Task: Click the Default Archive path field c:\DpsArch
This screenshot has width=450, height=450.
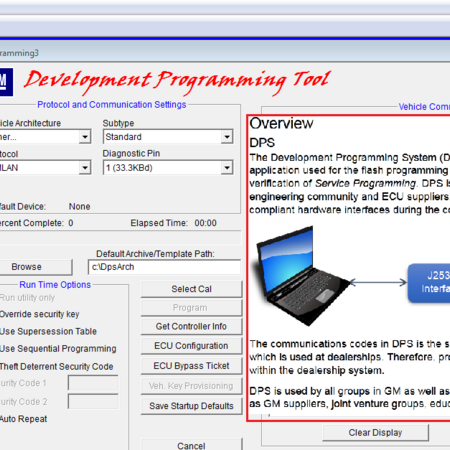Action: pos(164,267)
